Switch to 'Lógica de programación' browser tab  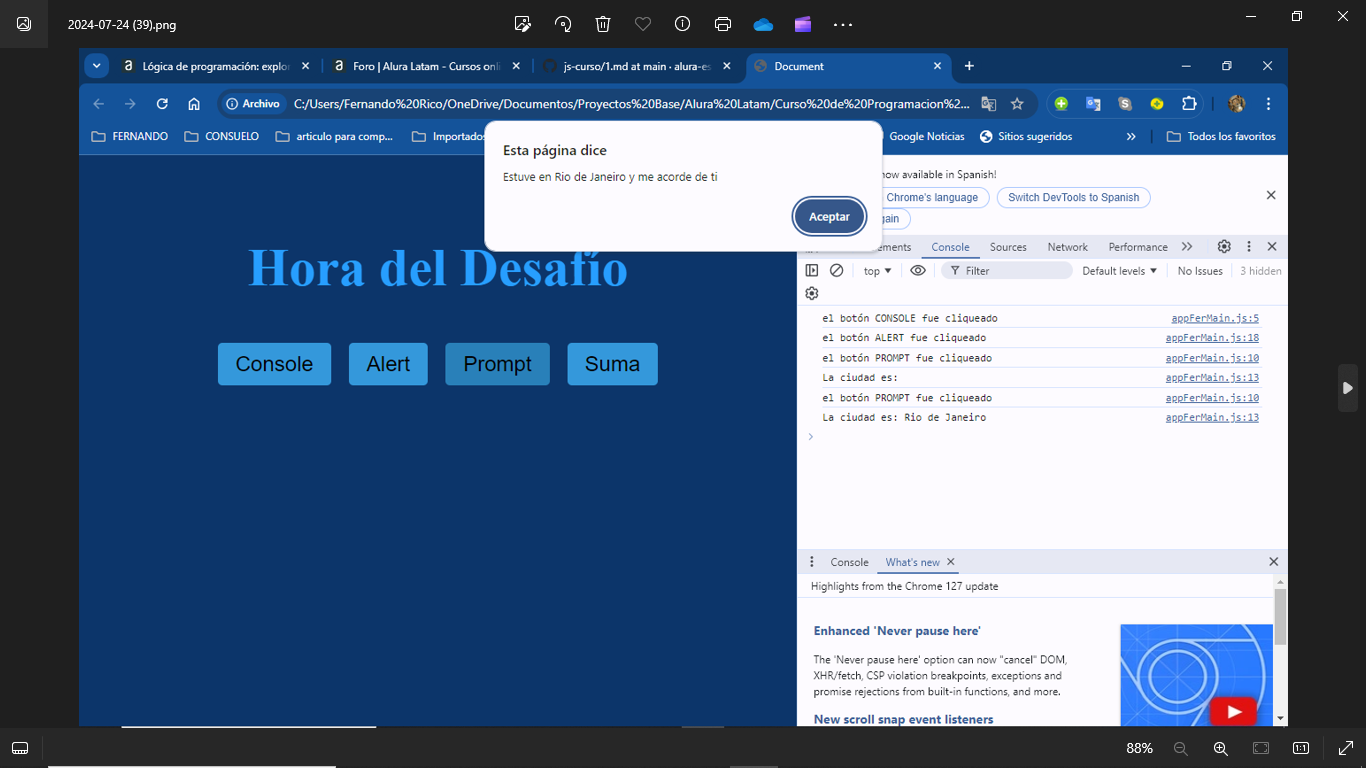216,66
